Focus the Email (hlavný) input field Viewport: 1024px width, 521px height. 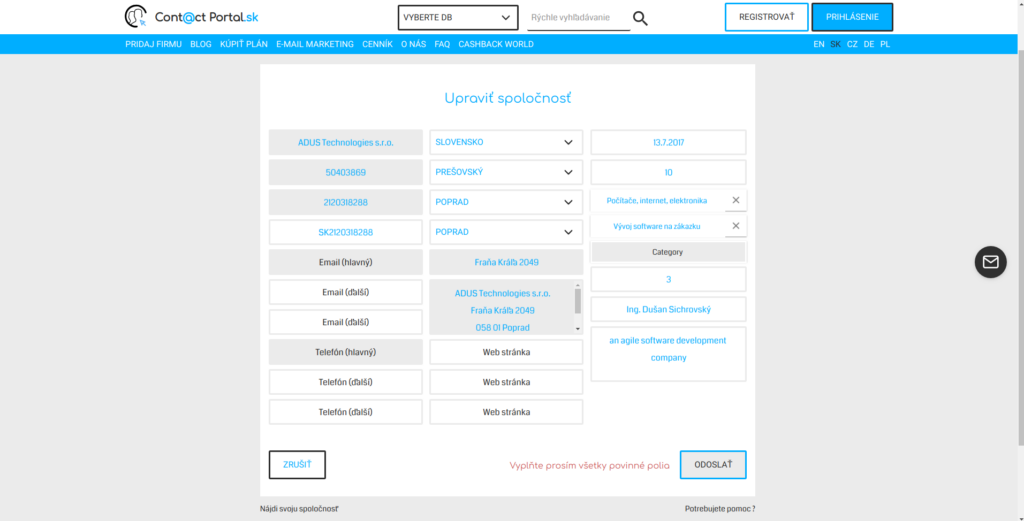coord(346,262)
